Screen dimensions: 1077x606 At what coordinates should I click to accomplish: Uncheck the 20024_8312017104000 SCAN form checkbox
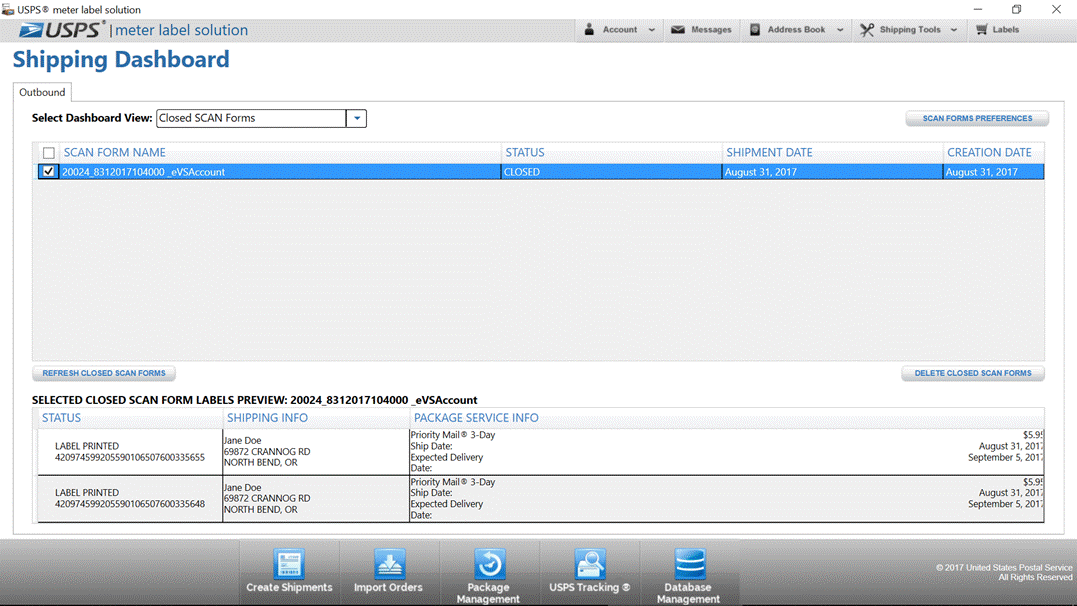tap(48, 172)
